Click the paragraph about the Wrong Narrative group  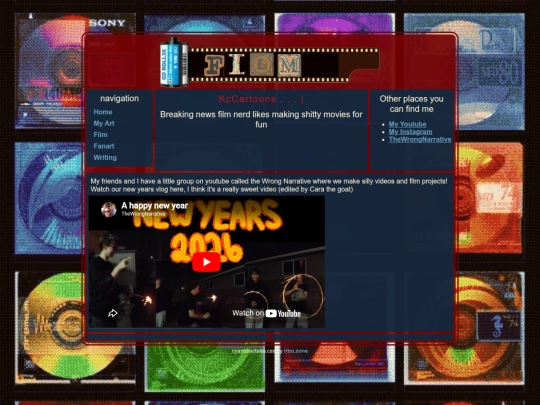tap(269, 185)
